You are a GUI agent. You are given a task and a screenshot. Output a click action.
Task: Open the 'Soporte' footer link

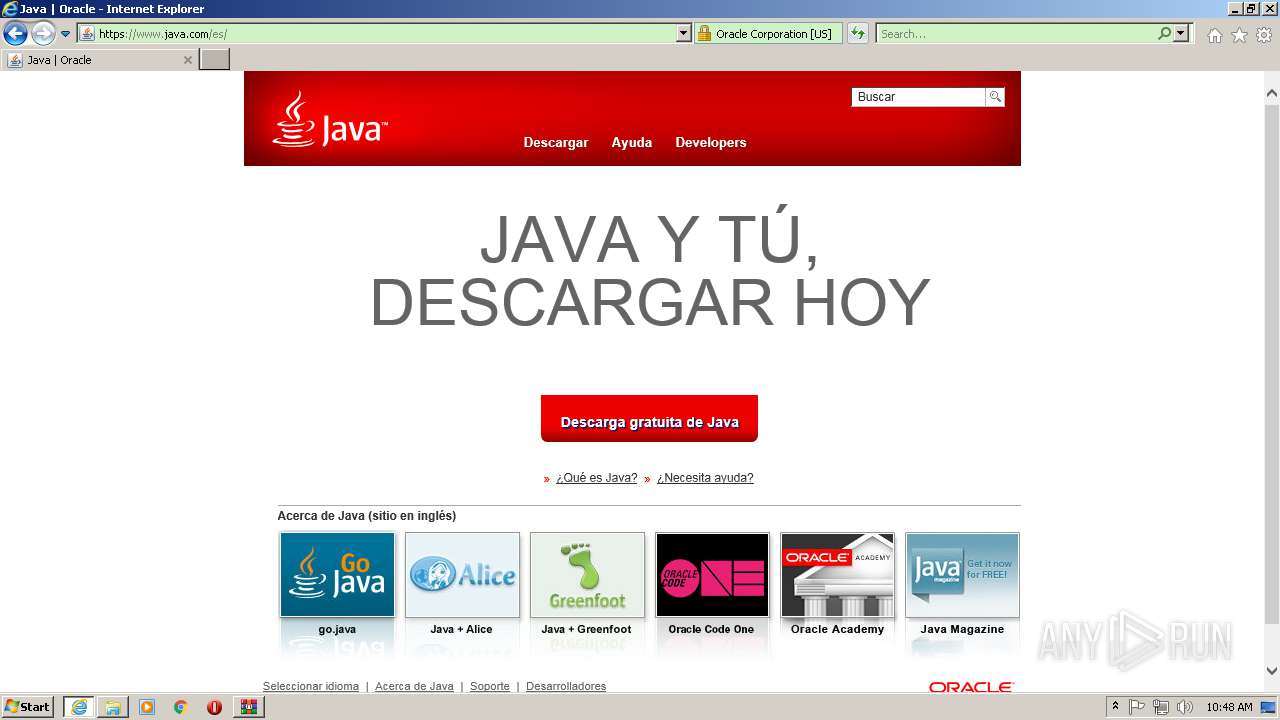tap(490, 686)
